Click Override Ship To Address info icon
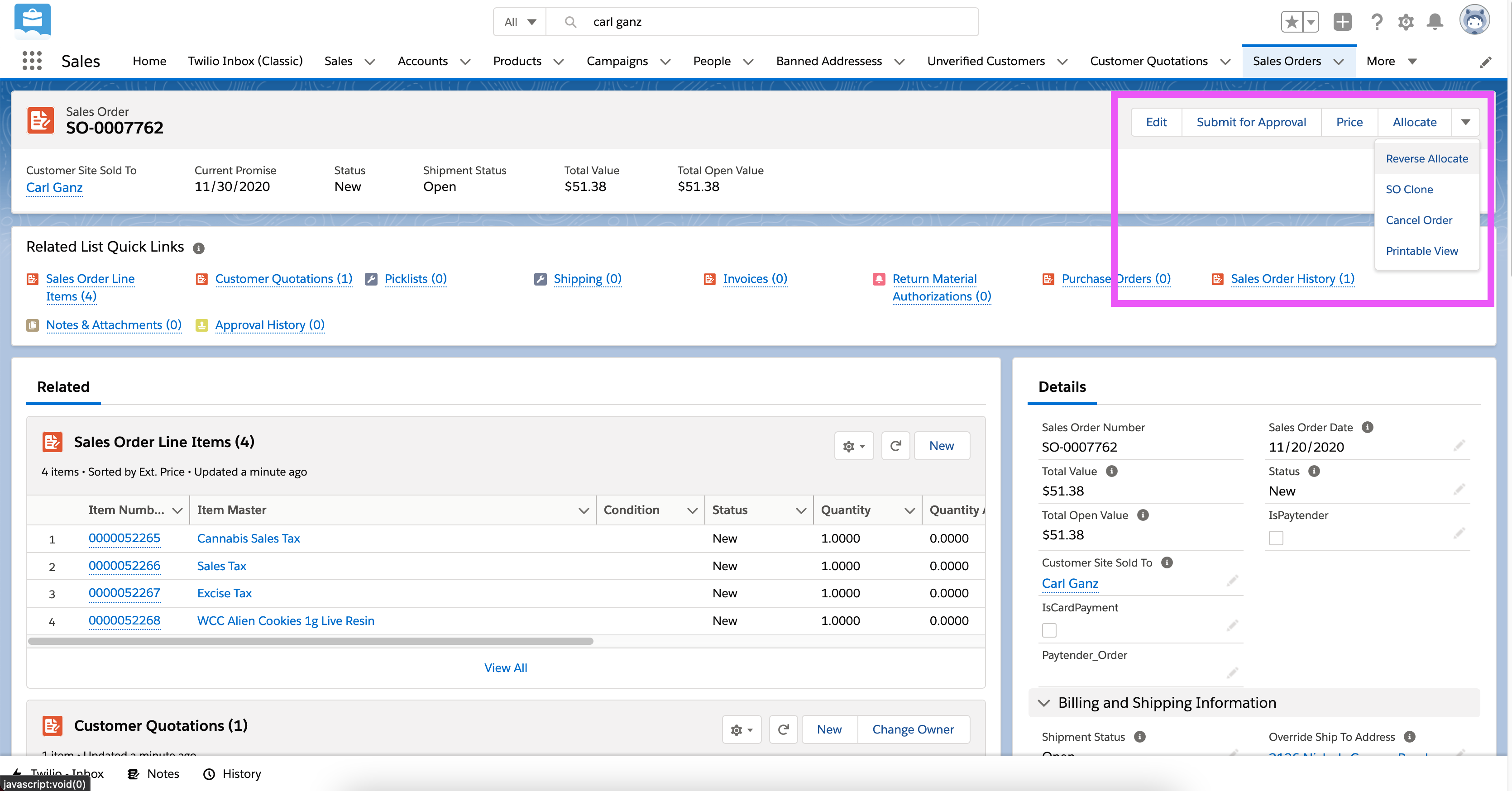The height and width of the screenshot is (791, 1512). [x=1410, y=737]
